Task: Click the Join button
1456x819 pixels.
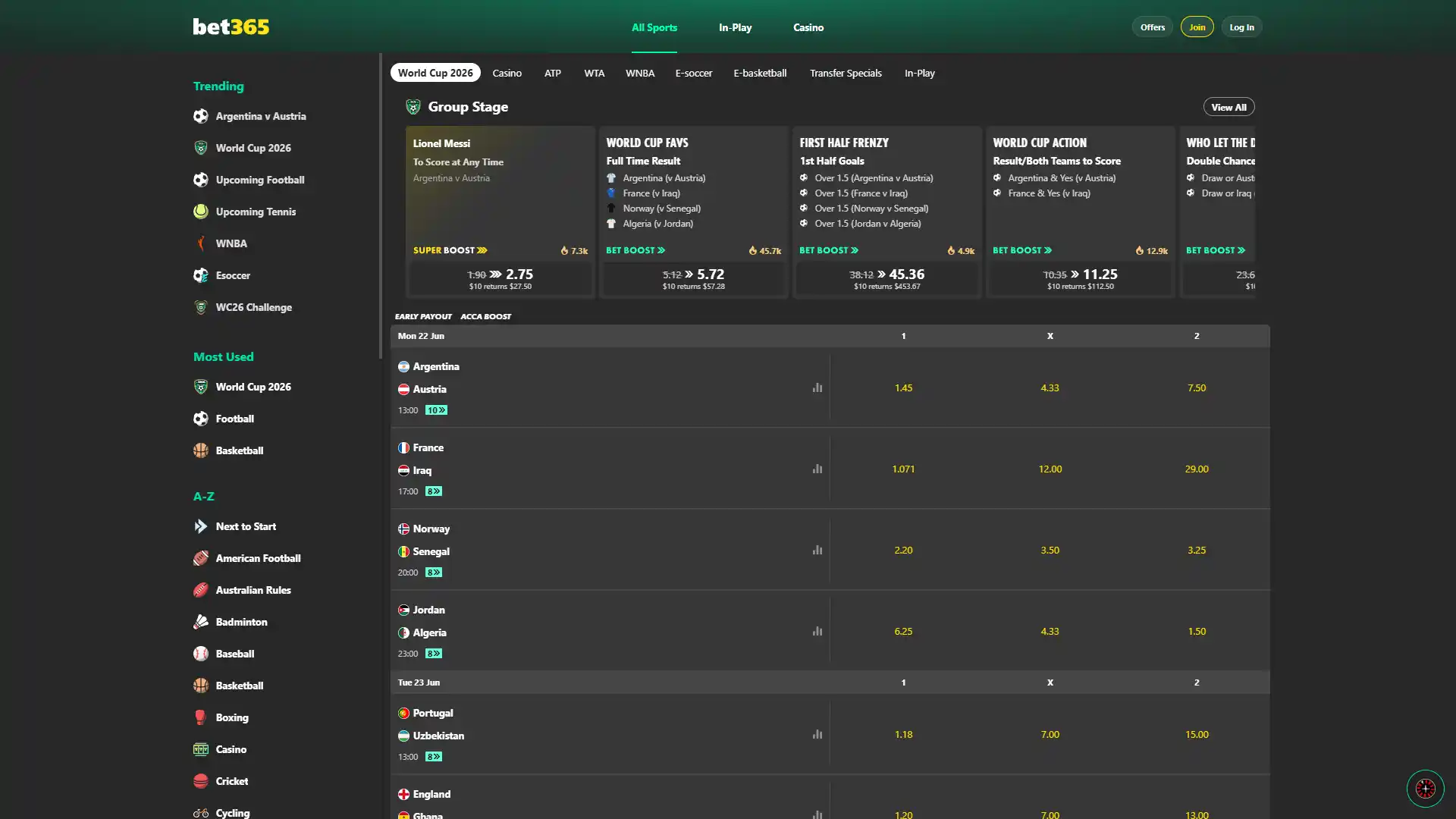Action: pyautogui.click(x=1197, y=27)
